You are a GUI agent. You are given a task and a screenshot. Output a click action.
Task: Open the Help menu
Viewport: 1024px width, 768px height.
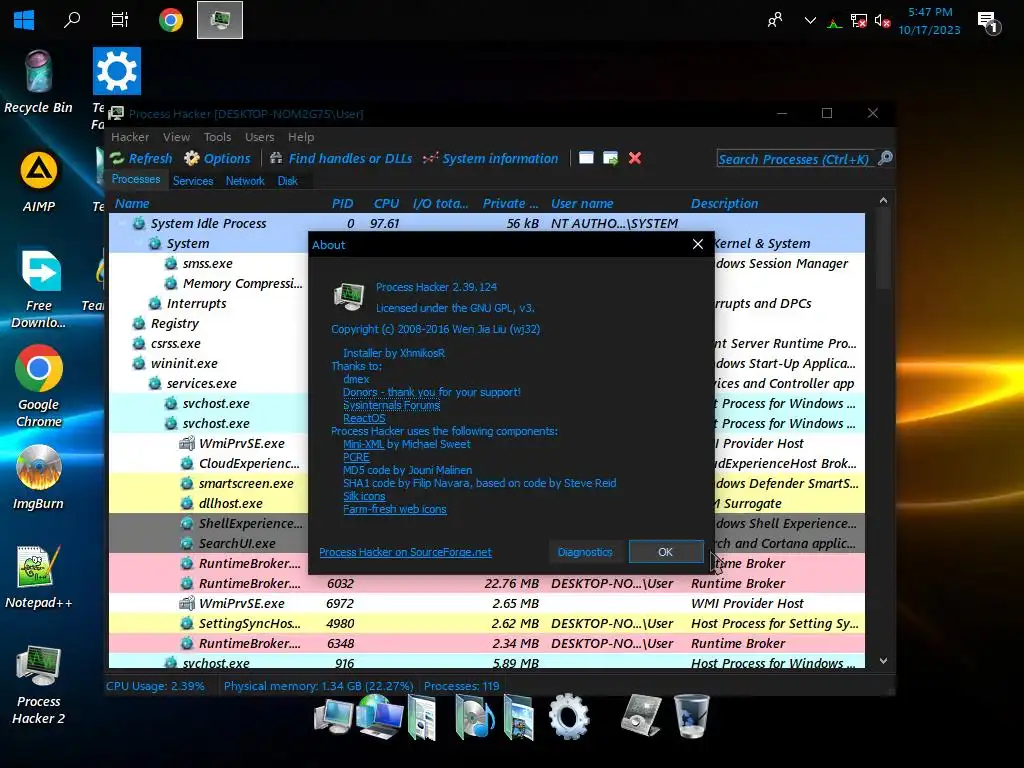pyautogui.click(x=301, y=136)
